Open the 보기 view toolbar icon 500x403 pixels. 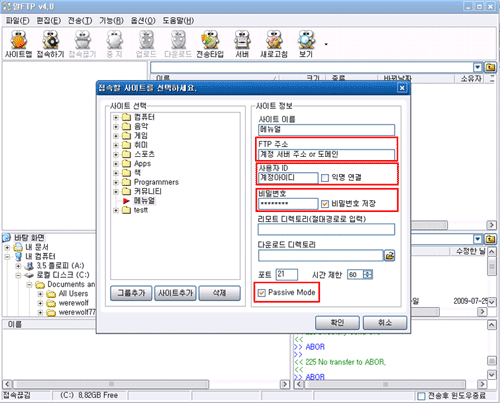(306, 44)
